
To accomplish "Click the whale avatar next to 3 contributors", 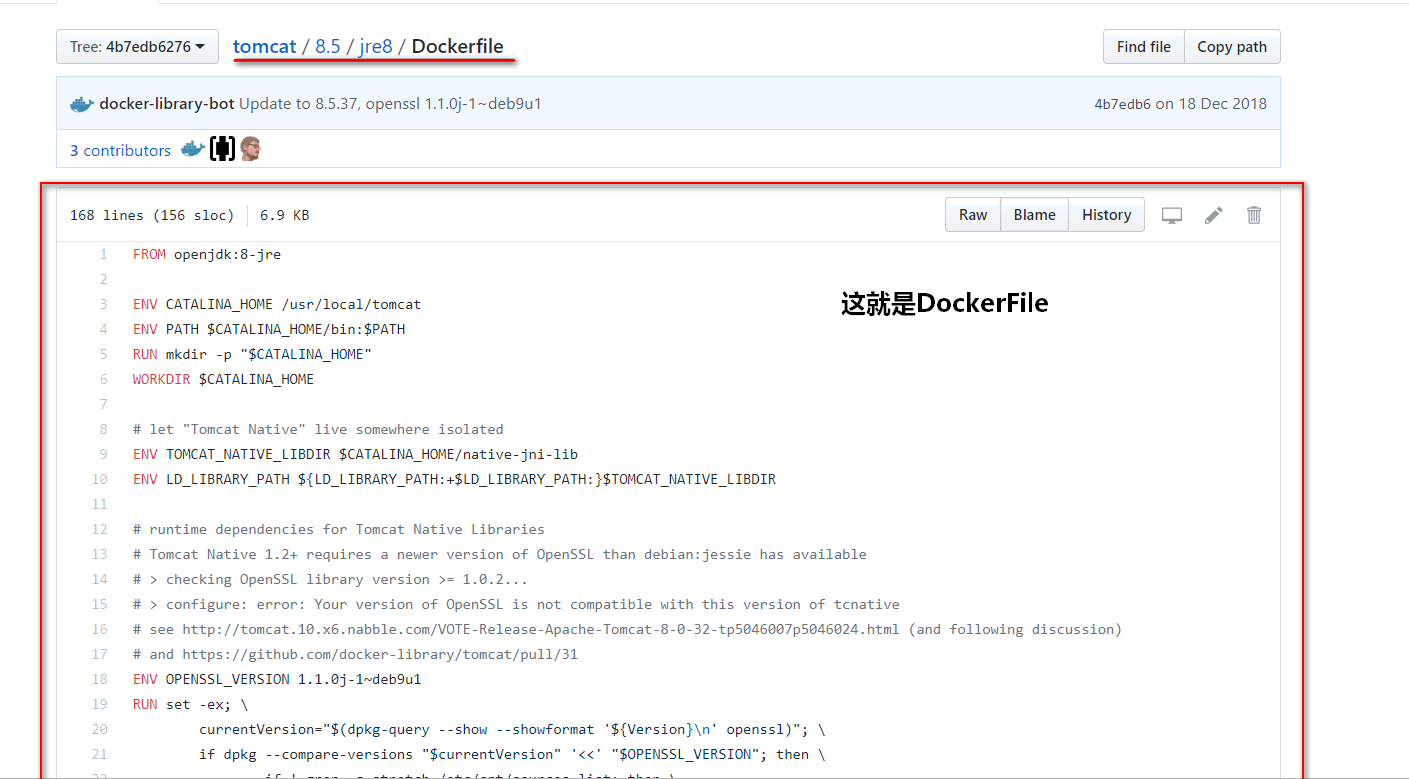I will tap(192, 148).
